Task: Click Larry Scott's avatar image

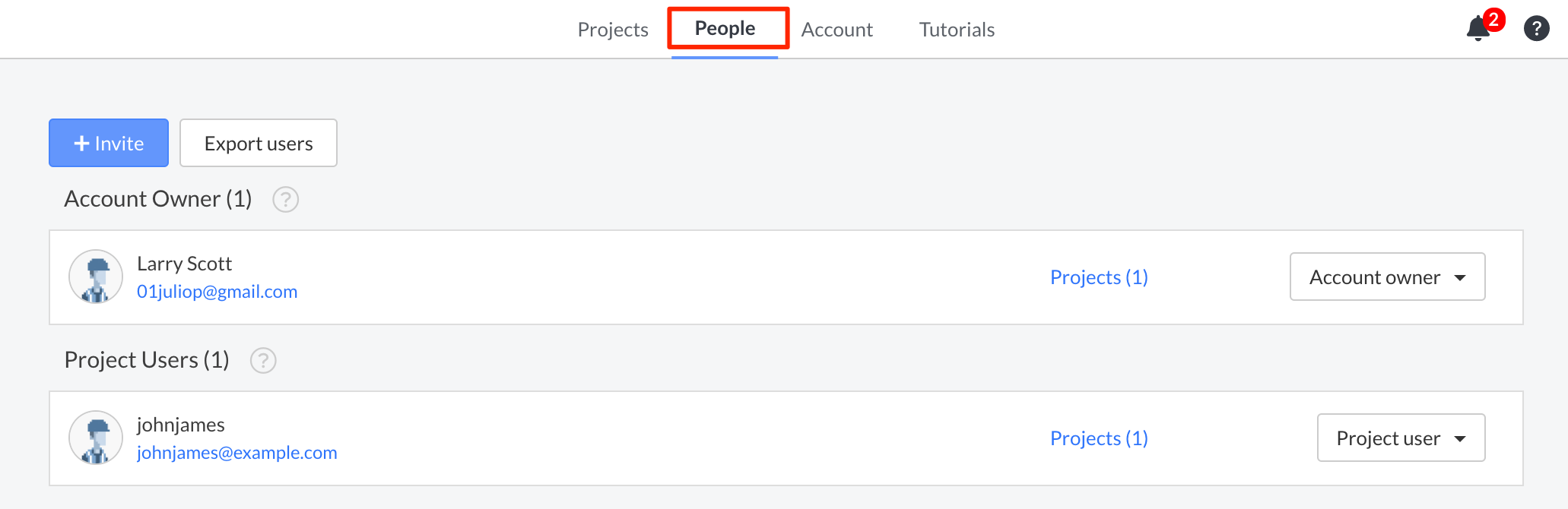Action: tap(96, 277)
